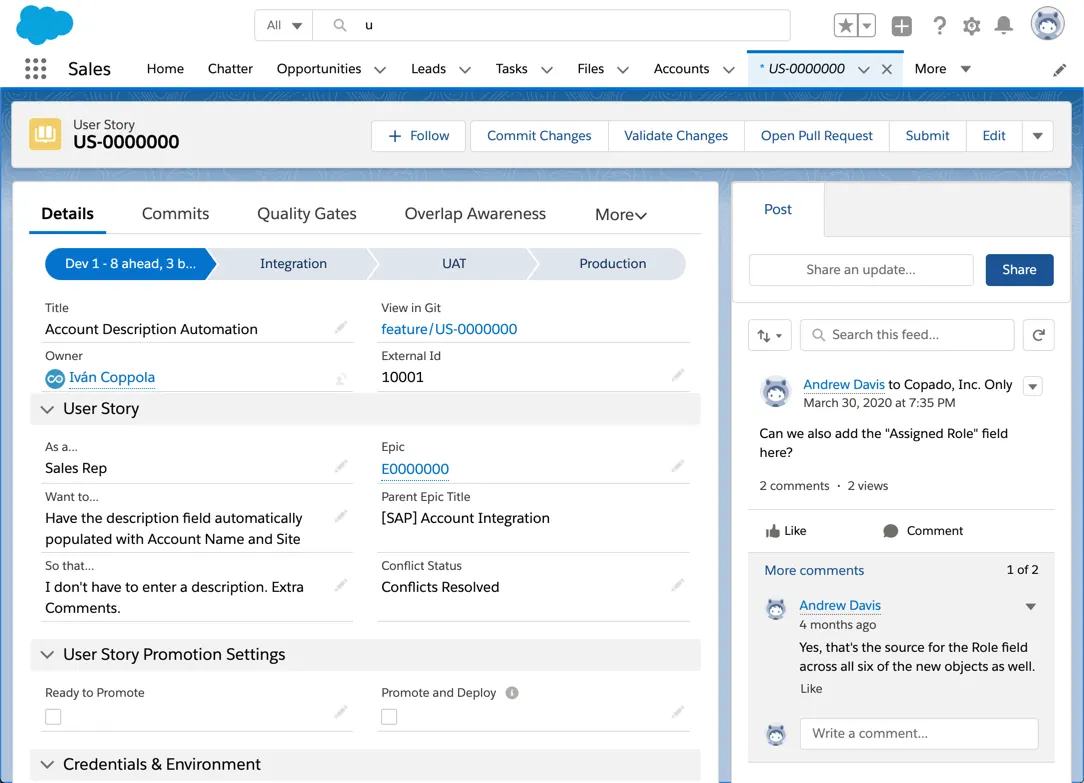Screen dimensions: 1084x783
Task: Click the Favorites star icon
Action: tap(845, 26)
